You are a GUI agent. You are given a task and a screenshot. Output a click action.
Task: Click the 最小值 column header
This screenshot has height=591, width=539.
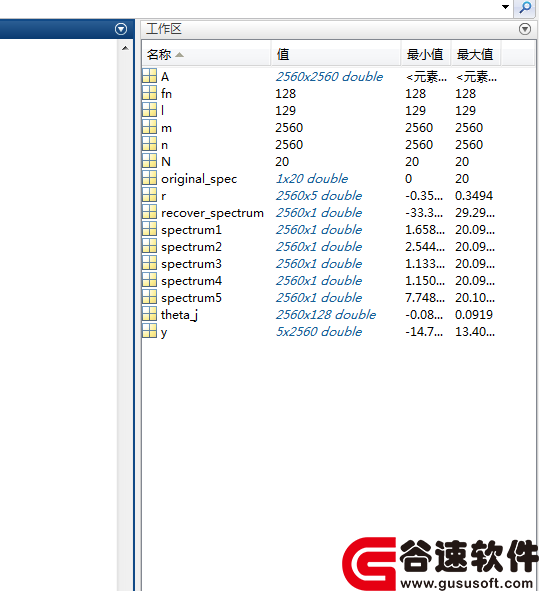point(426,55)
